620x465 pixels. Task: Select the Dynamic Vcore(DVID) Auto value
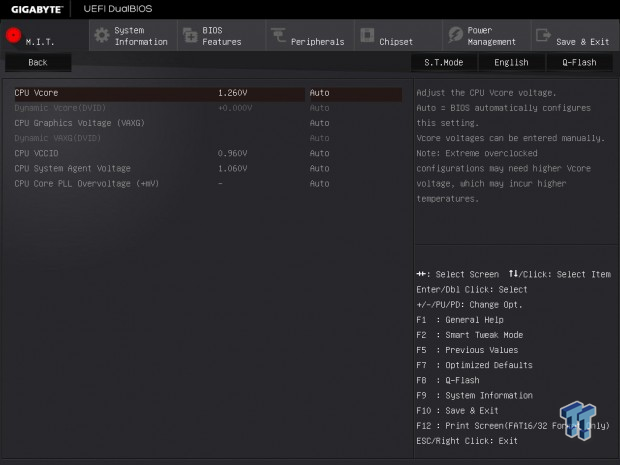[x=319, y=108]
